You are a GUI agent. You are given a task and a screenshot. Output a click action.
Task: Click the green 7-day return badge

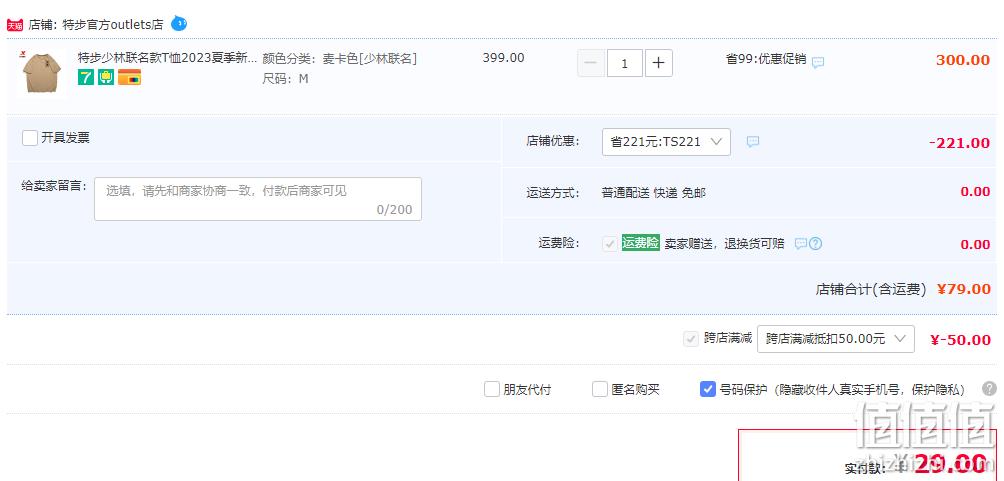(x=86, y=77)
